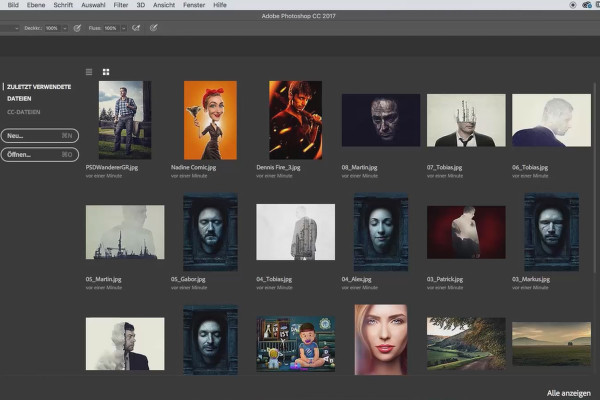The width and height of the screenshot is (600, 400).
Task: Open 05_Gabor.jpg thumbnail
Action: click(x=210, y=232)
